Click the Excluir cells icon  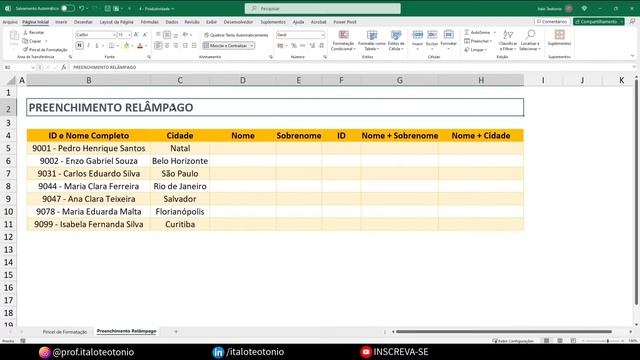point(432,35)
